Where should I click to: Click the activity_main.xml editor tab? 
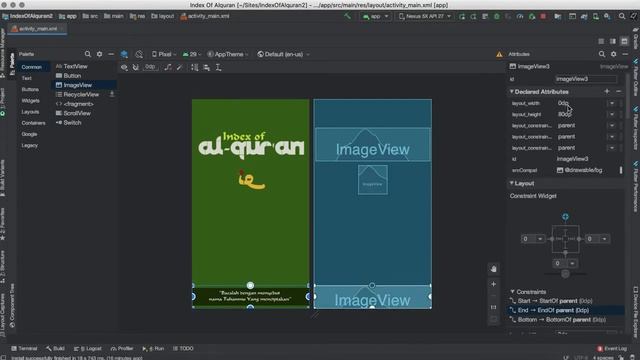coord(38,29)
